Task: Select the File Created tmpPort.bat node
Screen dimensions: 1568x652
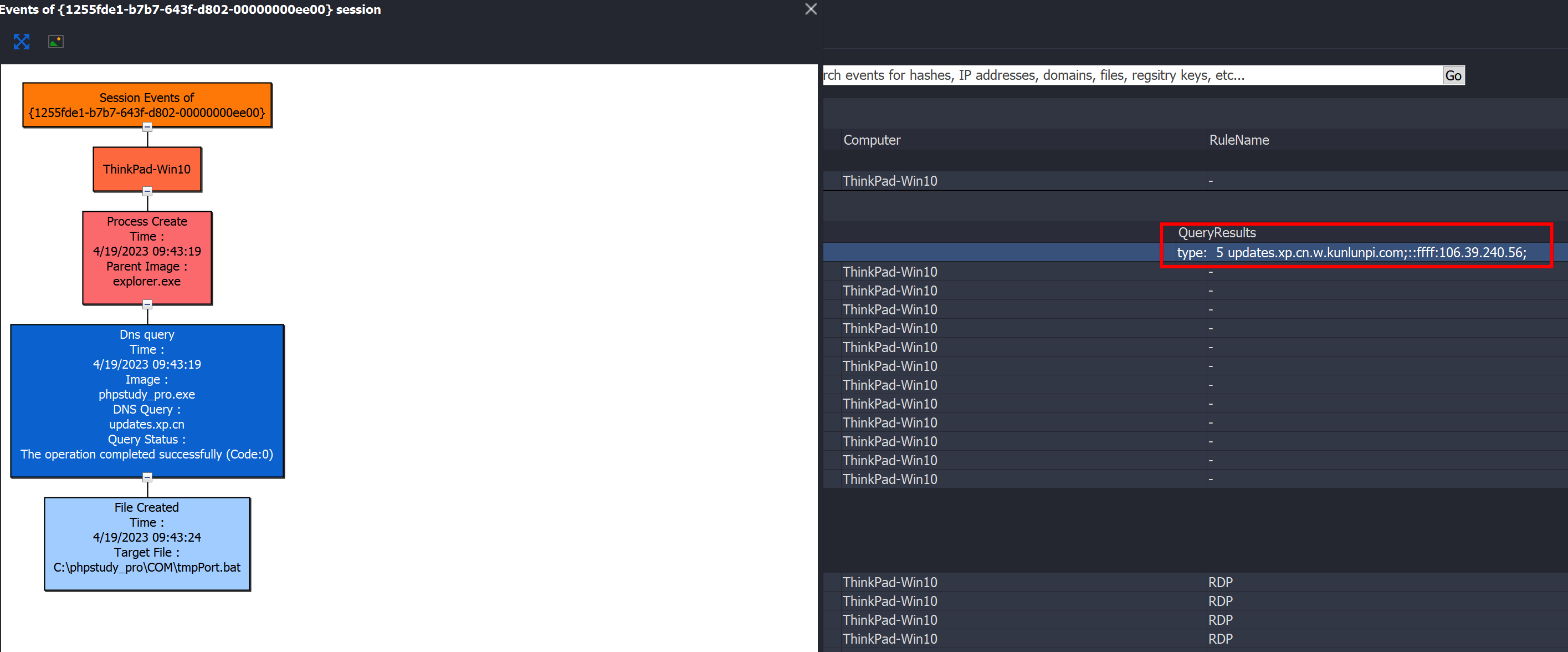Action: 147,544
